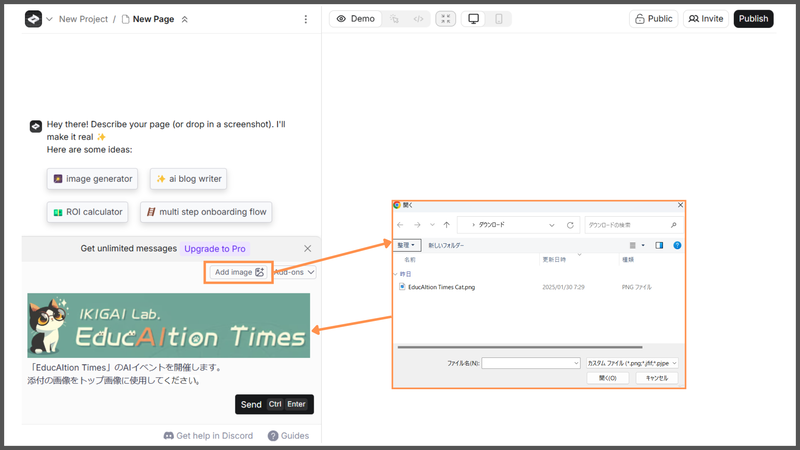Change the file view layout icon
This screenshot has height=450, width=800.
click(633, 245)
